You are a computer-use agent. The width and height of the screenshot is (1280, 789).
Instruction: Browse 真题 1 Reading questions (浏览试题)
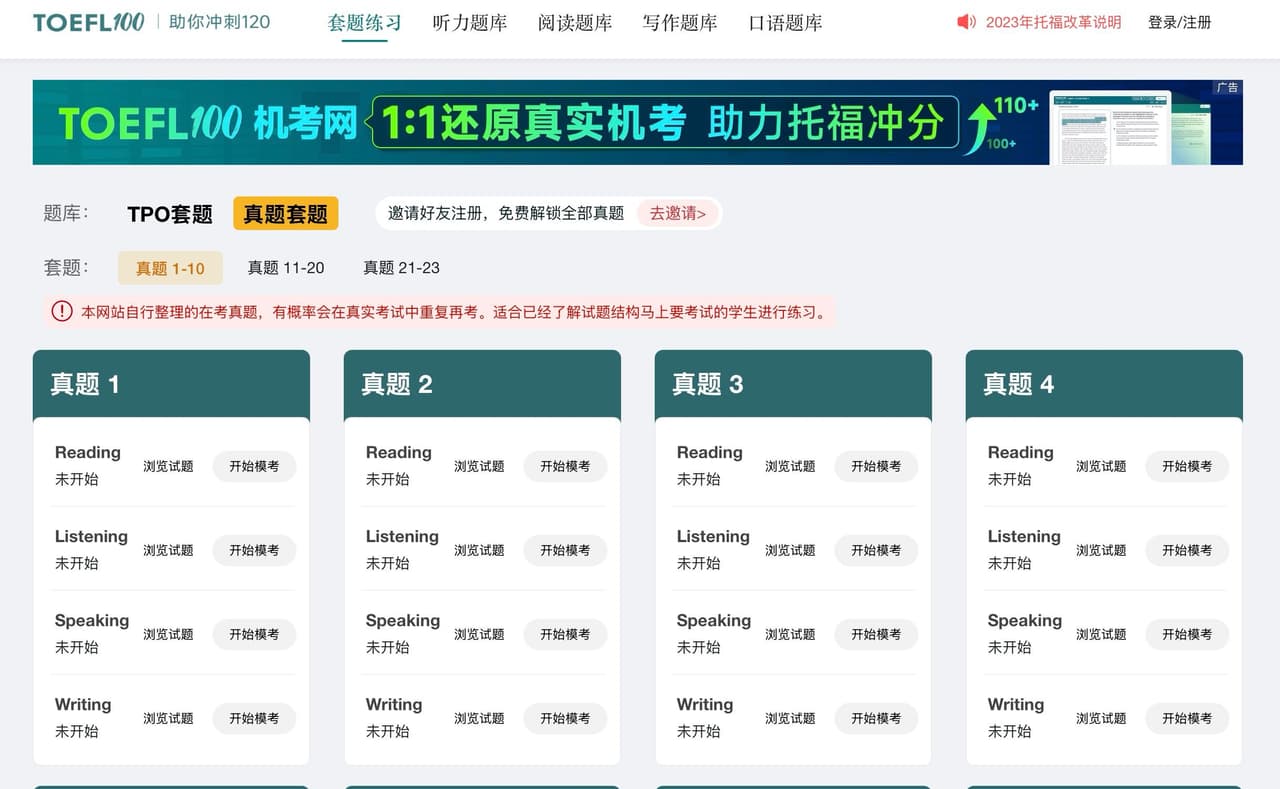click(168, 466)
